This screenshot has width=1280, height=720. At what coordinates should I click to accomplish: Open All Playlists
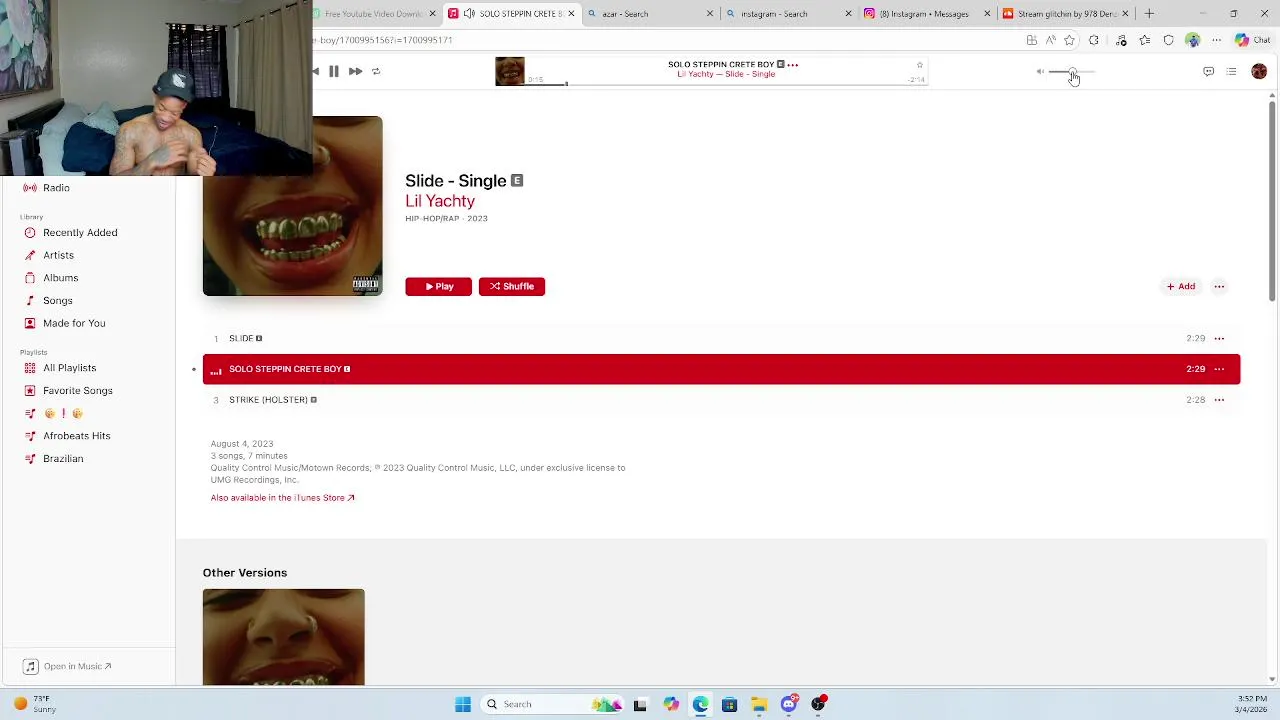pyautogui.click(x=69, y=368)
